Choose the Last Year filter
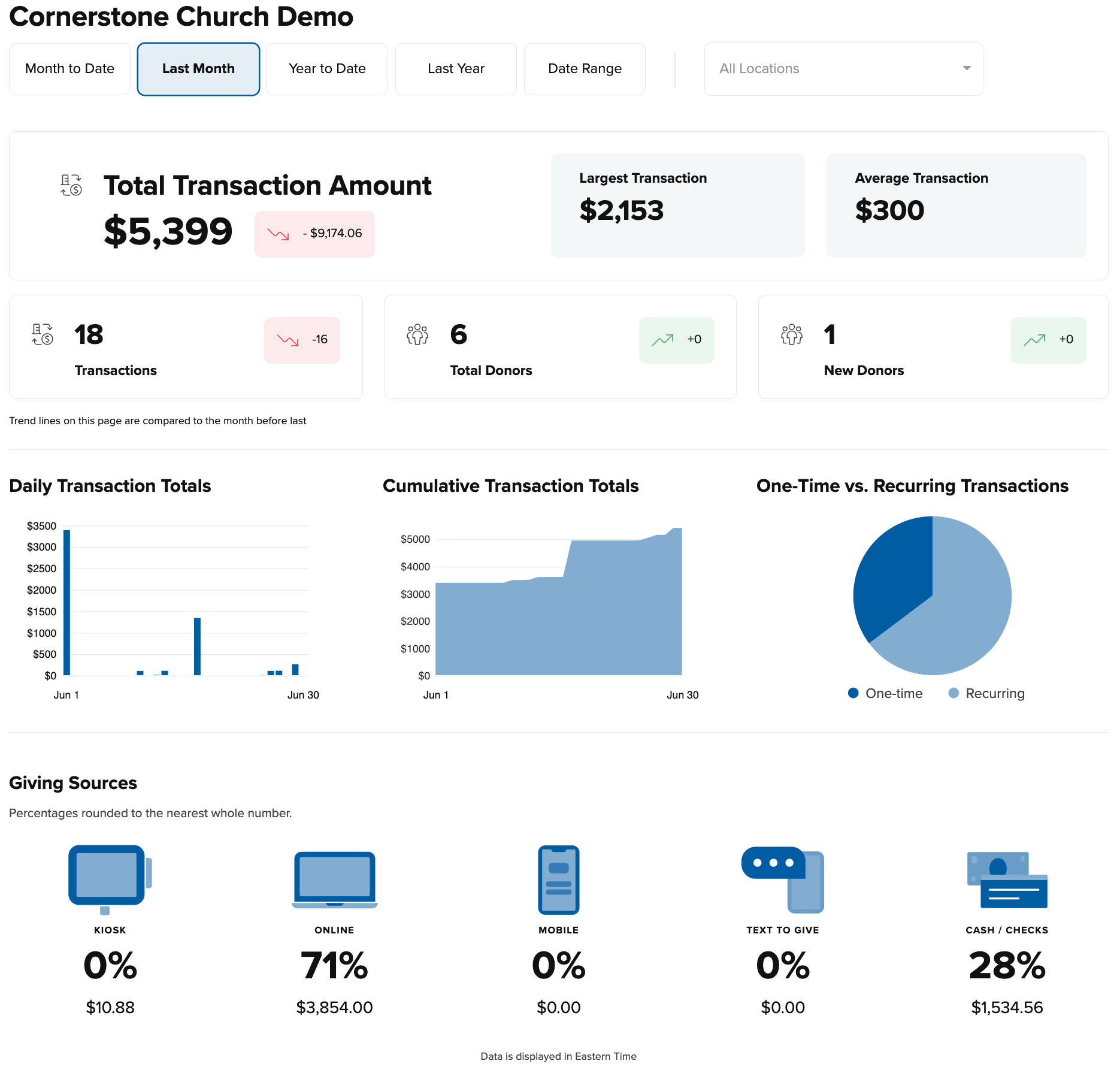The width and height of the screenshot is (1120, 1070). point(456,69)
